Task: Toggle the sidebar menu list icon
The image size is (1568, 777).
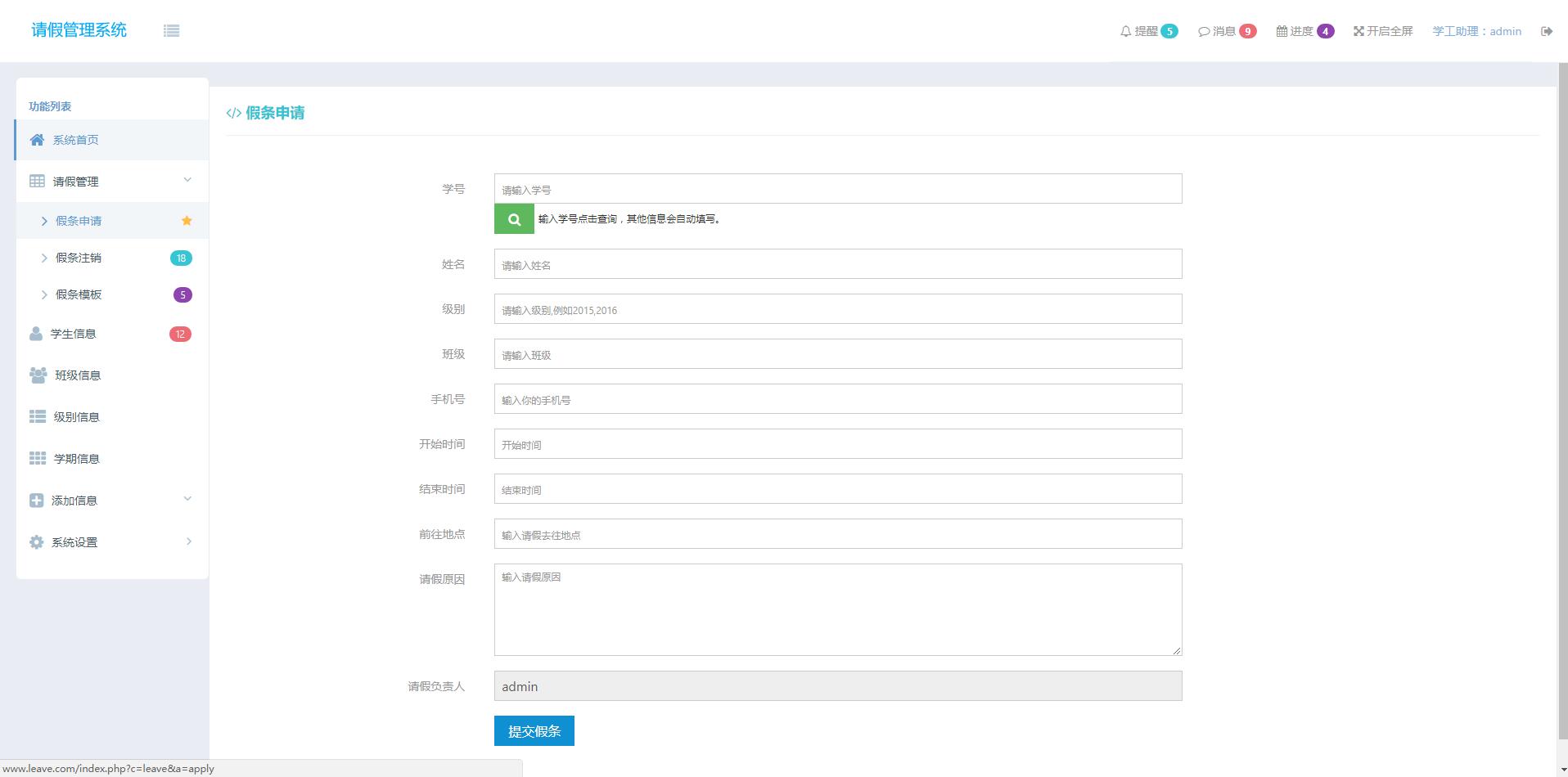Action: pos(171,30)
